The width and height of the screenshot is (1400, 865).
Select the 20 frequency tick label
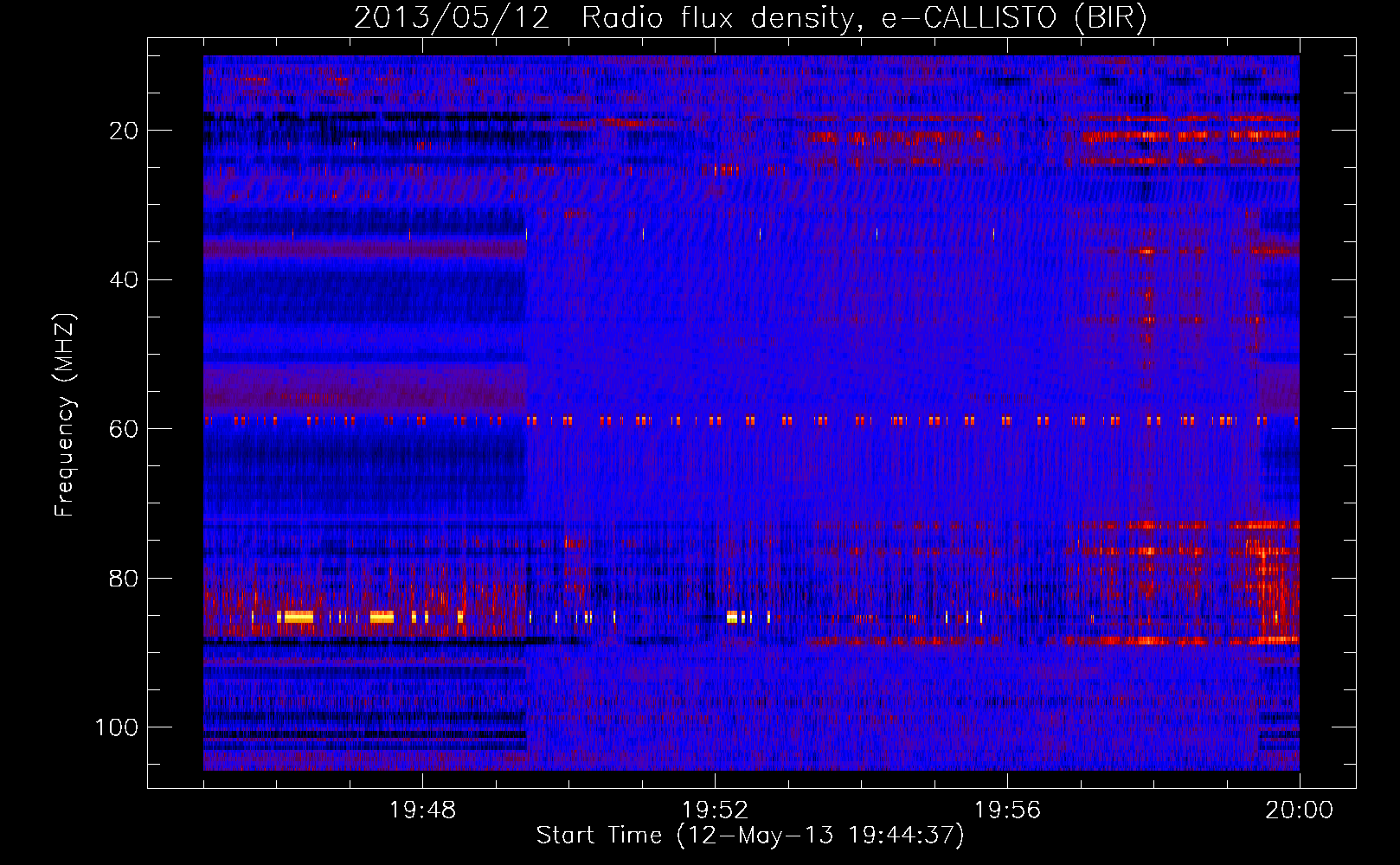tap(124, 131)
